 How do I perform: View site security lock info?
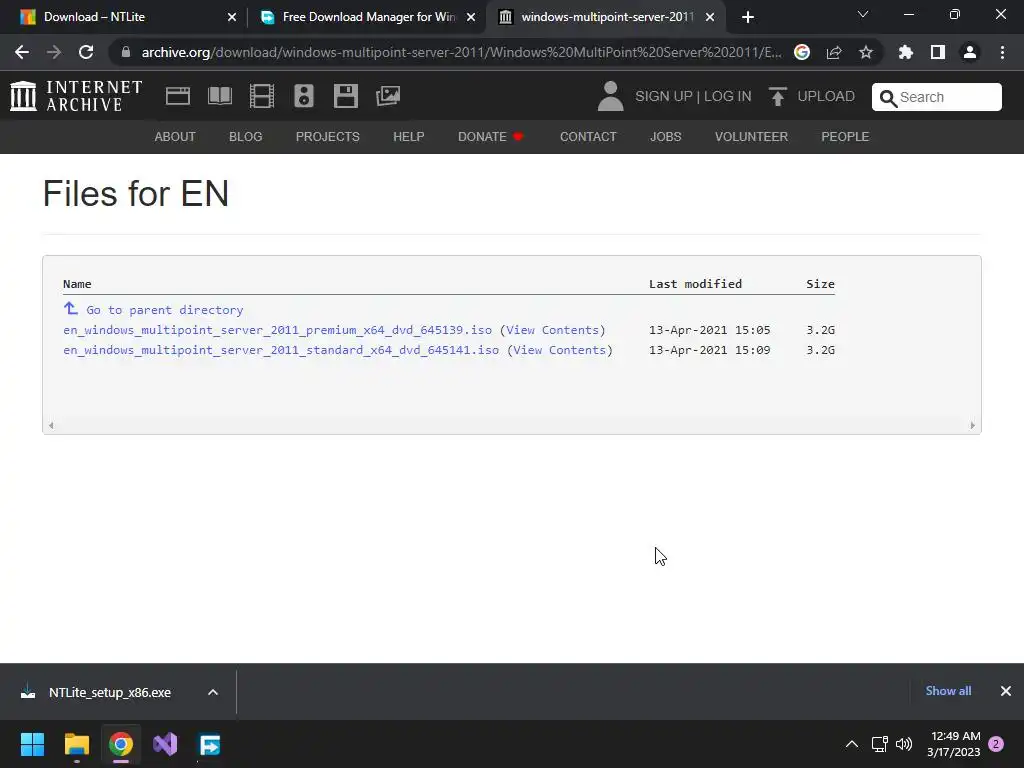coord(126,52)
